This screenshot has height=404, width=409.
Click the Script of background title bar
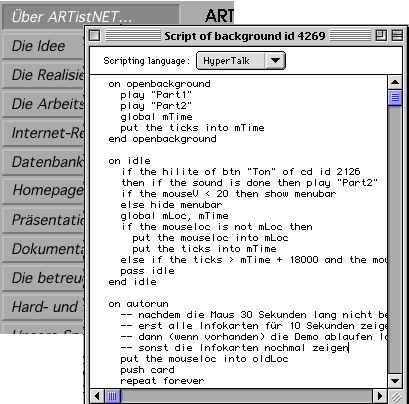tap(245, 35)
